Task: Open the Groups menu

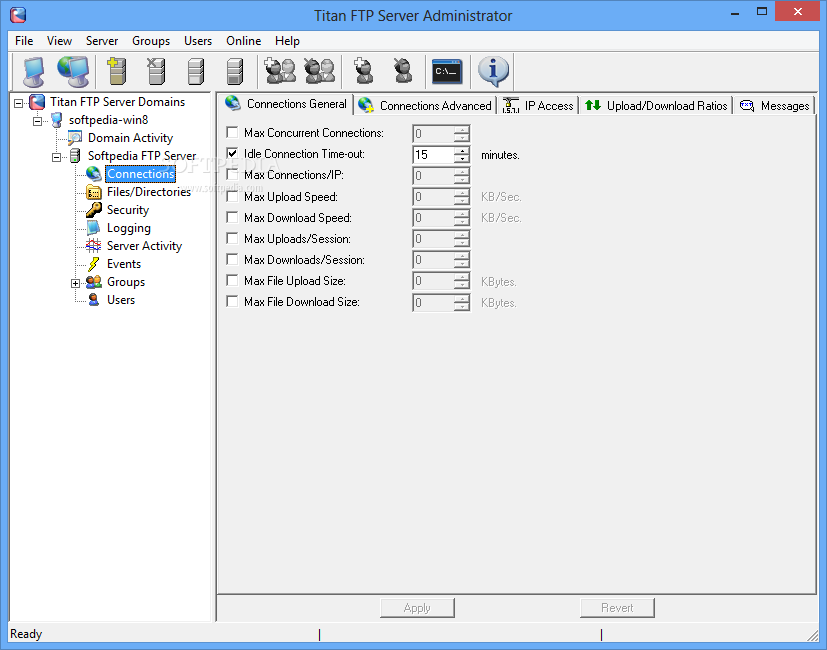Action: [151, 41]
